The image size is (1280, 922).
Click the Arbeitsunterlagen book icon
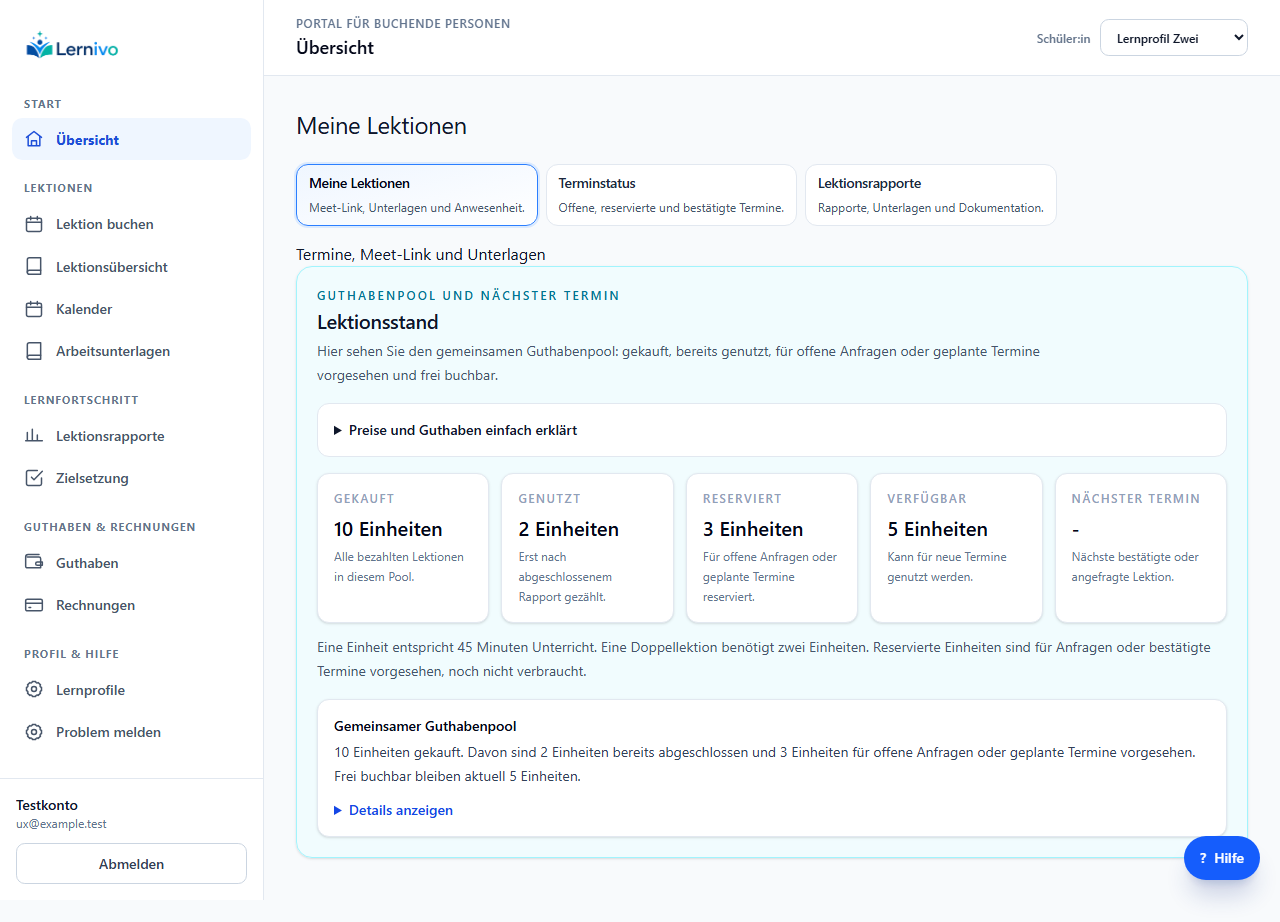(34, 351)
